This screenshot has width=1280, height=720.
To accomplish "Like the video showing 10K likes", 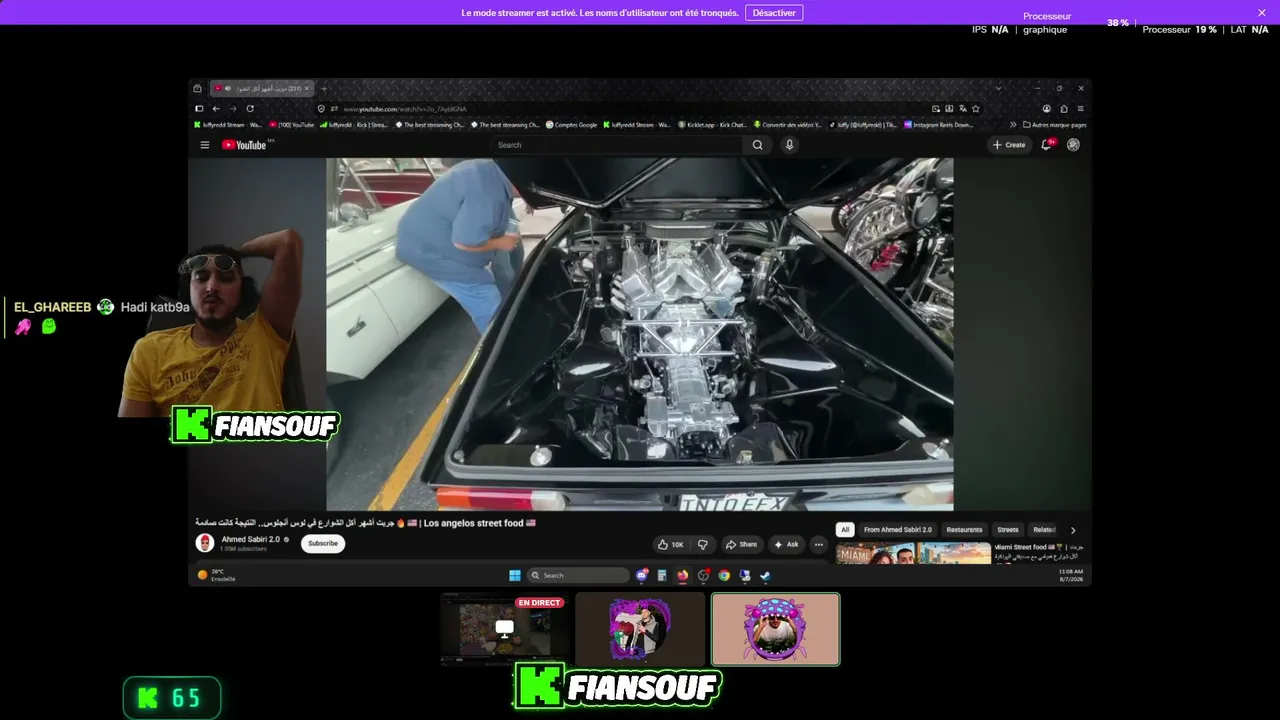I will pos(670,544).
